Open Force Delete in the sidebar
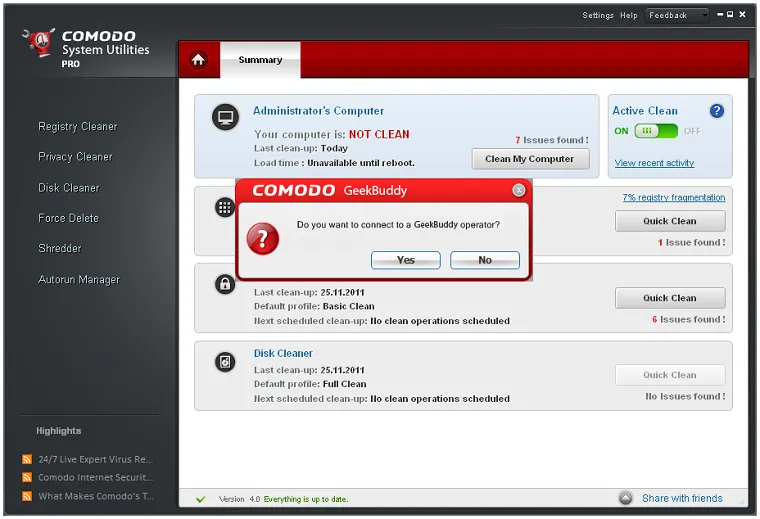The image size is (760, 519). (68, 218)
